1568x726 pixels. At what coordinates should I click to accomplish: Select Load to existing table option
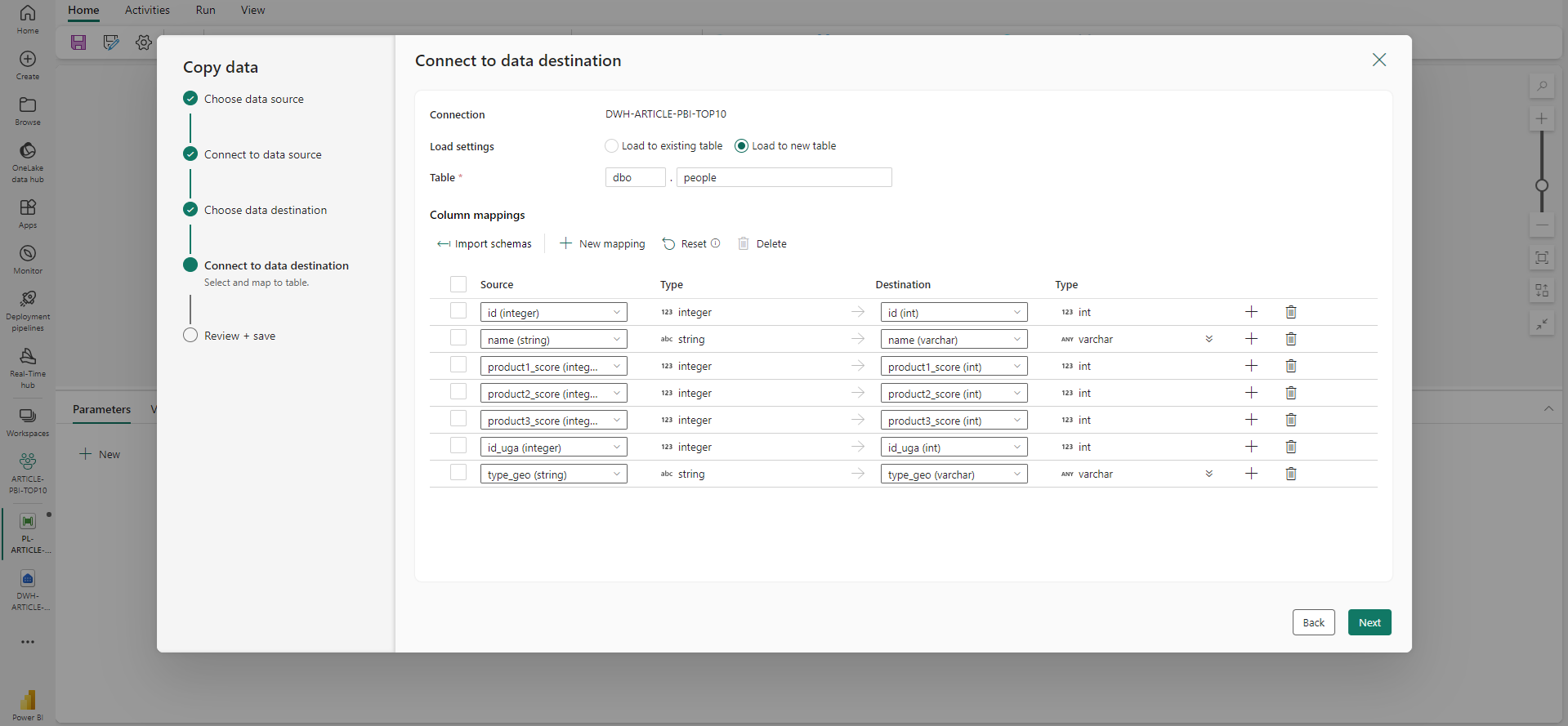663,146
